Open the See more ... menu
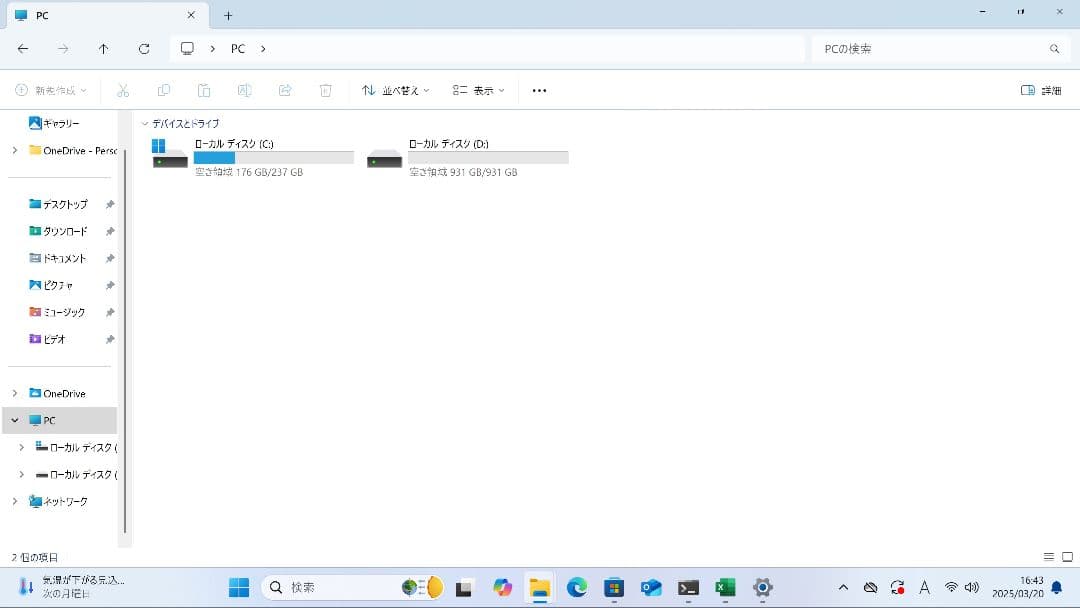The height and width of the screenshot is (608, 1080). (x=539, y=90)
